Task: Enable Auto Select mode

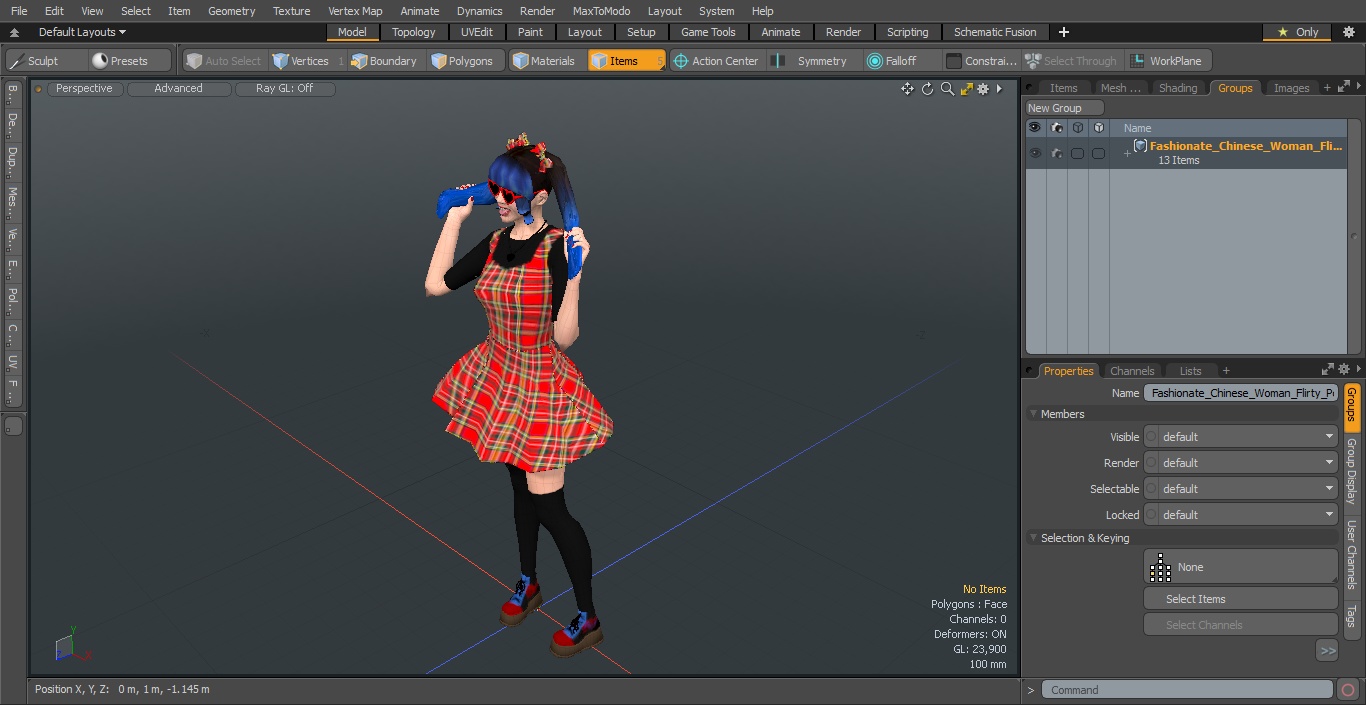Action: tap(224, 61)
